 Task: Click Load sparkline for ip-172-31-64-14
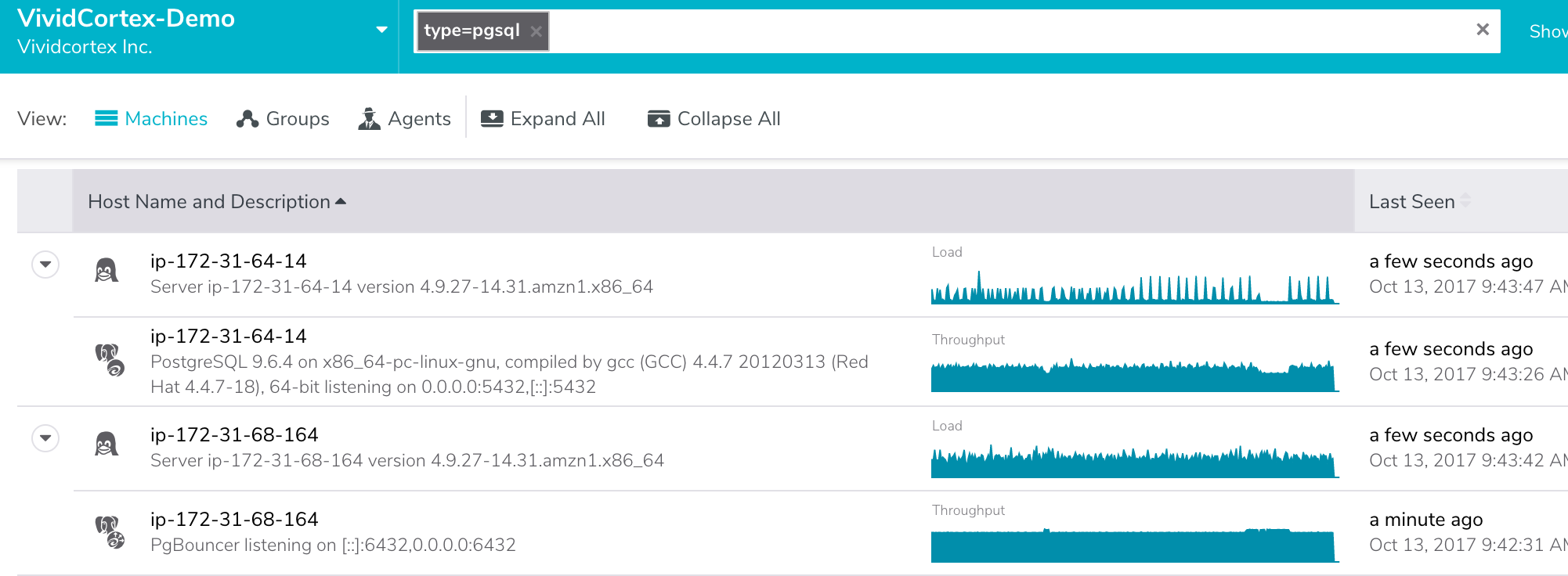[1135, 287]
